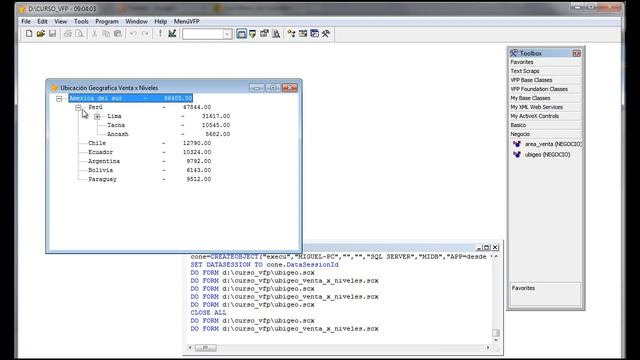This screenshot has width=640, height=360.
Task: Click the 'CLOSE ALL' line in the Command window
Action: click(x=208, y=313)
